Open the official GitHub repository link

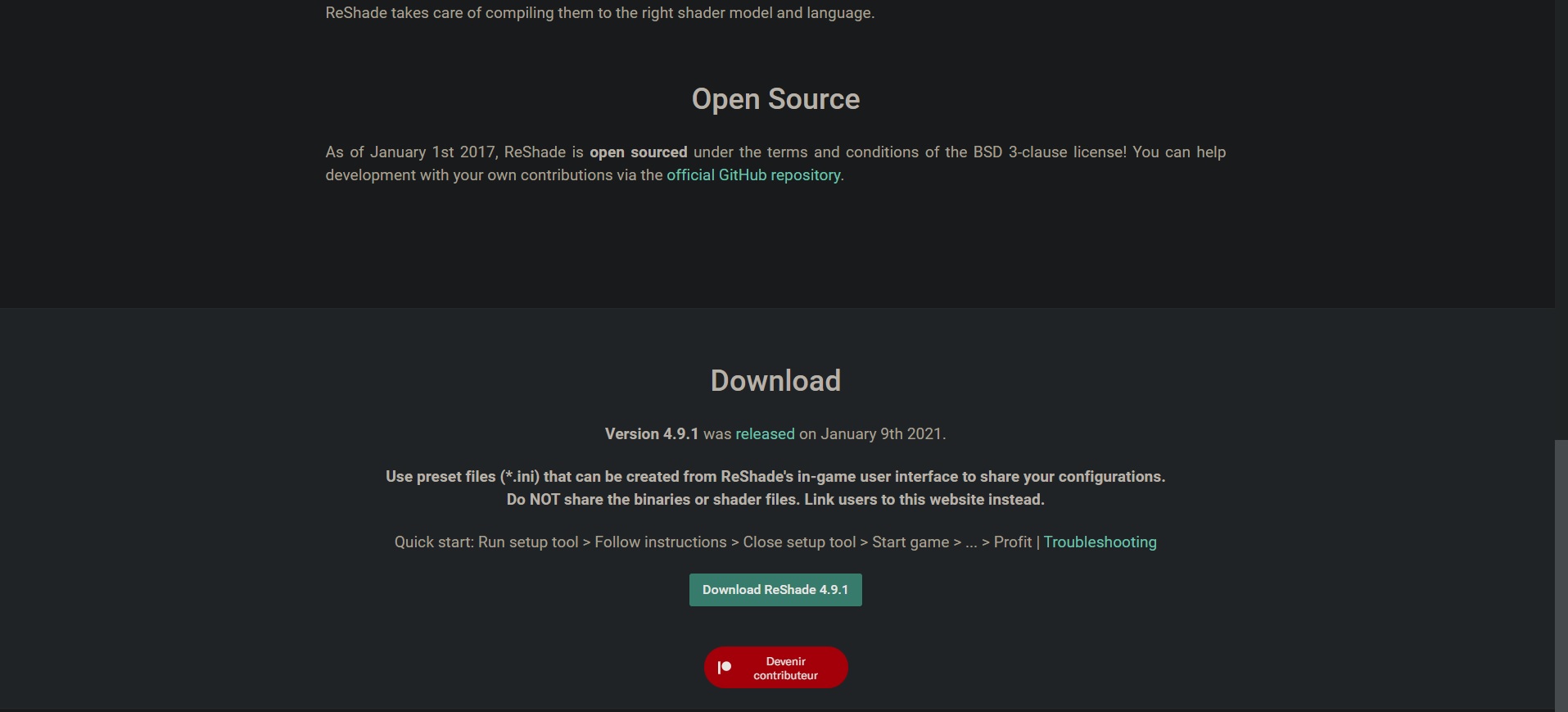point(753,175)
